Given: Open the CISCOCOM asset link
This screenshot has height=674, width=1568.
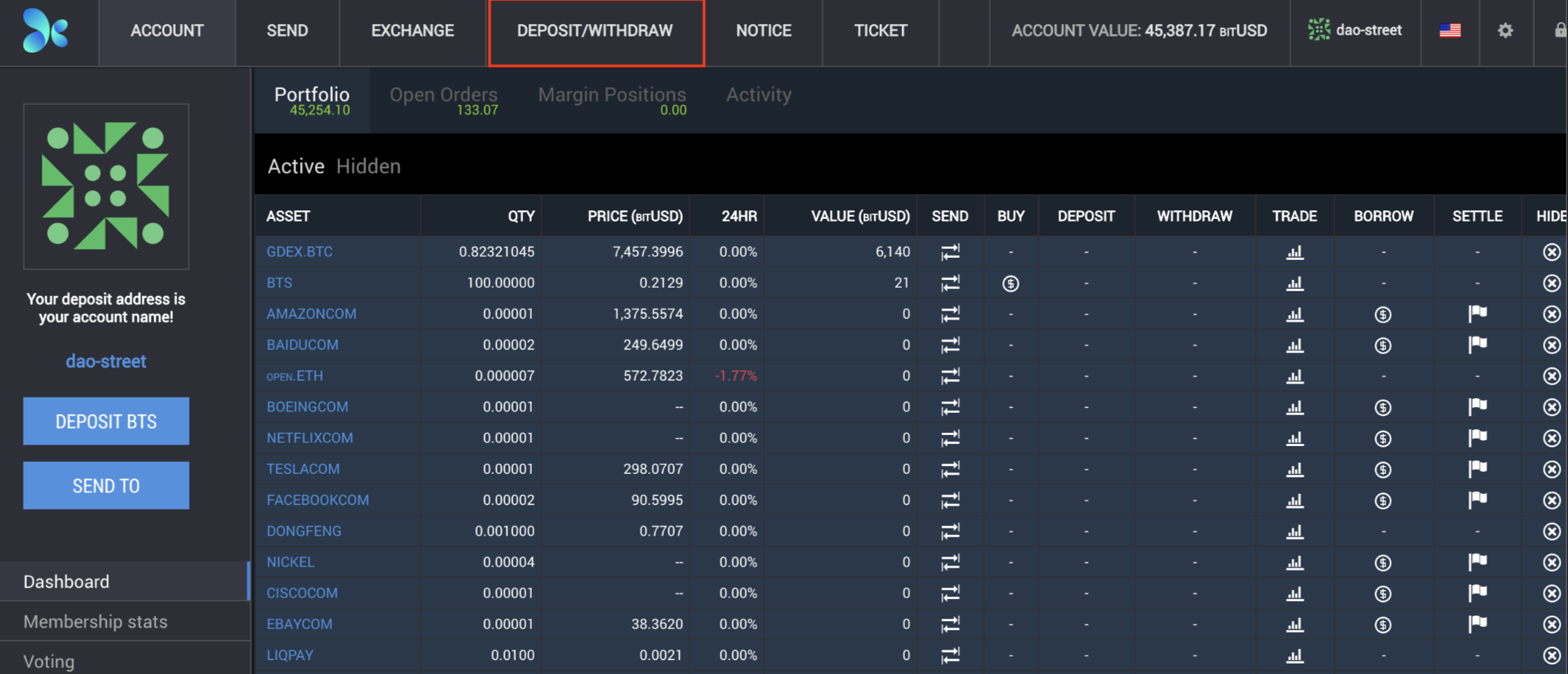Looking at the screenshot, I should [x=303, y=593].
